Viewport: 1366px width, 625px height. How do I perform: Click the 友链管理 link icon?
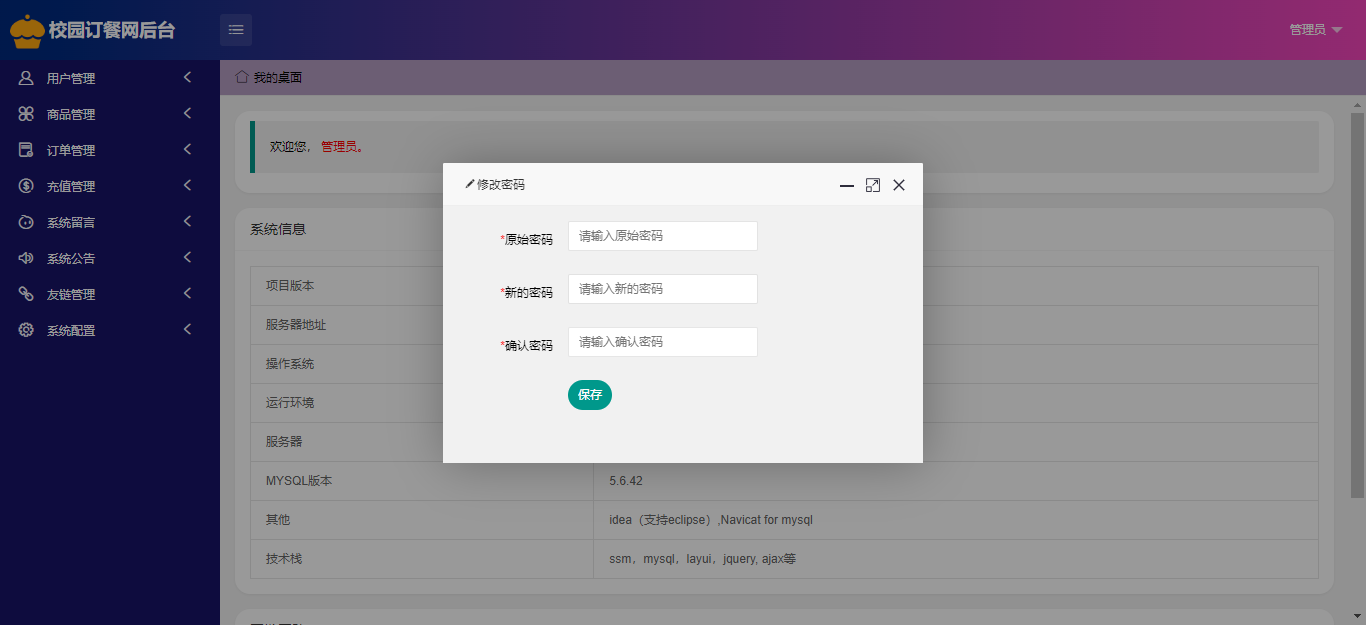26,294
